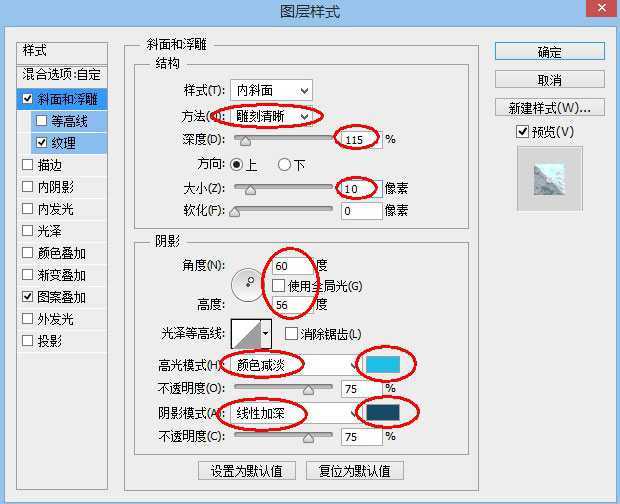Click the 新建样式(W)... button

click(x=550, y=108)
